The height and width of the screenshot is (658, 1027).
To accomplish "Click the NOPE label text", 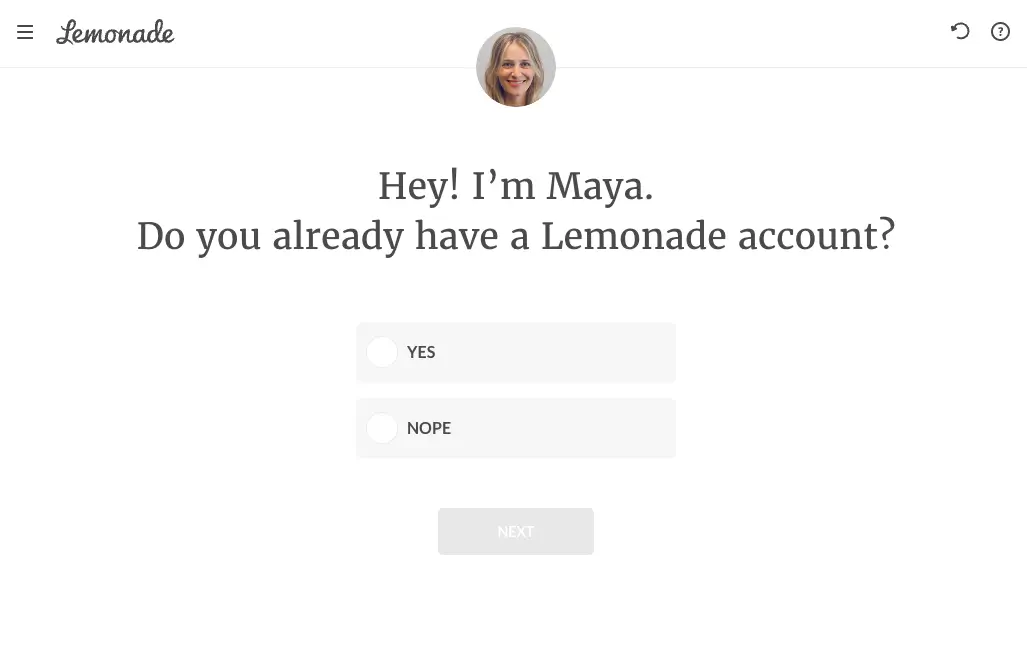I will coord(429,428).
